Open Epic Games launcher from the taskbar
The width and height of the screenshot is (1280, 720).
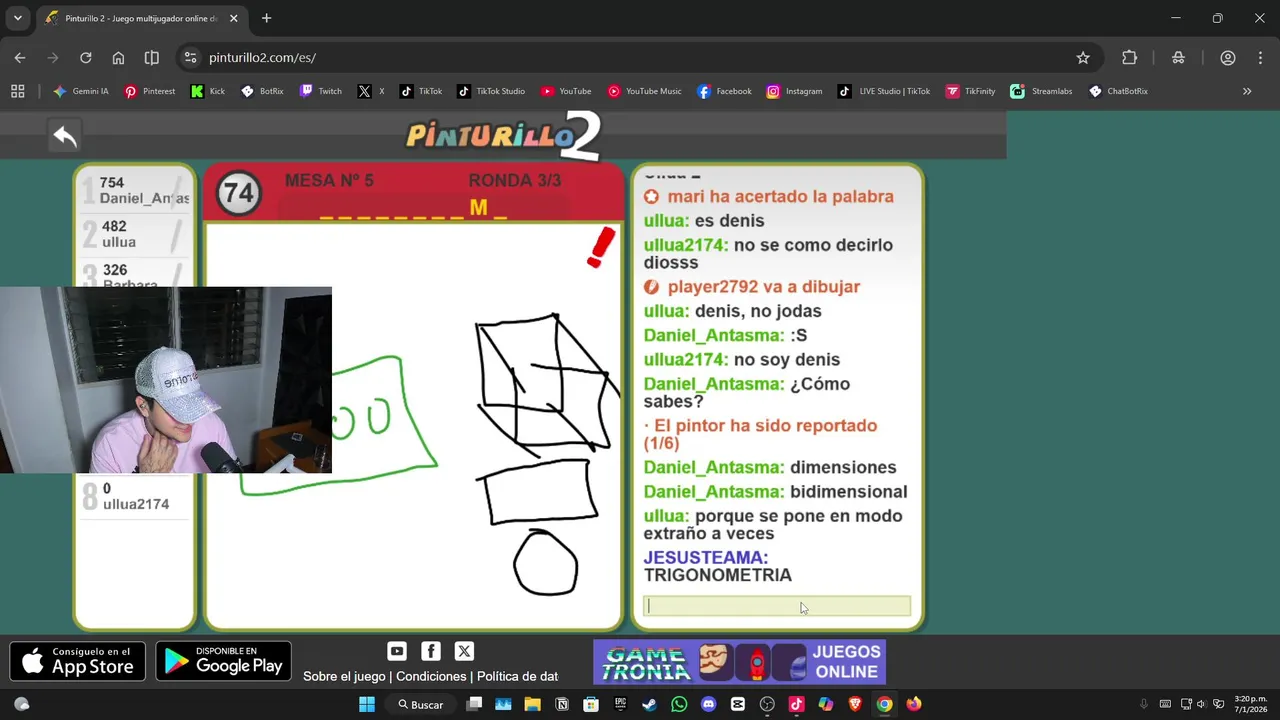point(620,704)
